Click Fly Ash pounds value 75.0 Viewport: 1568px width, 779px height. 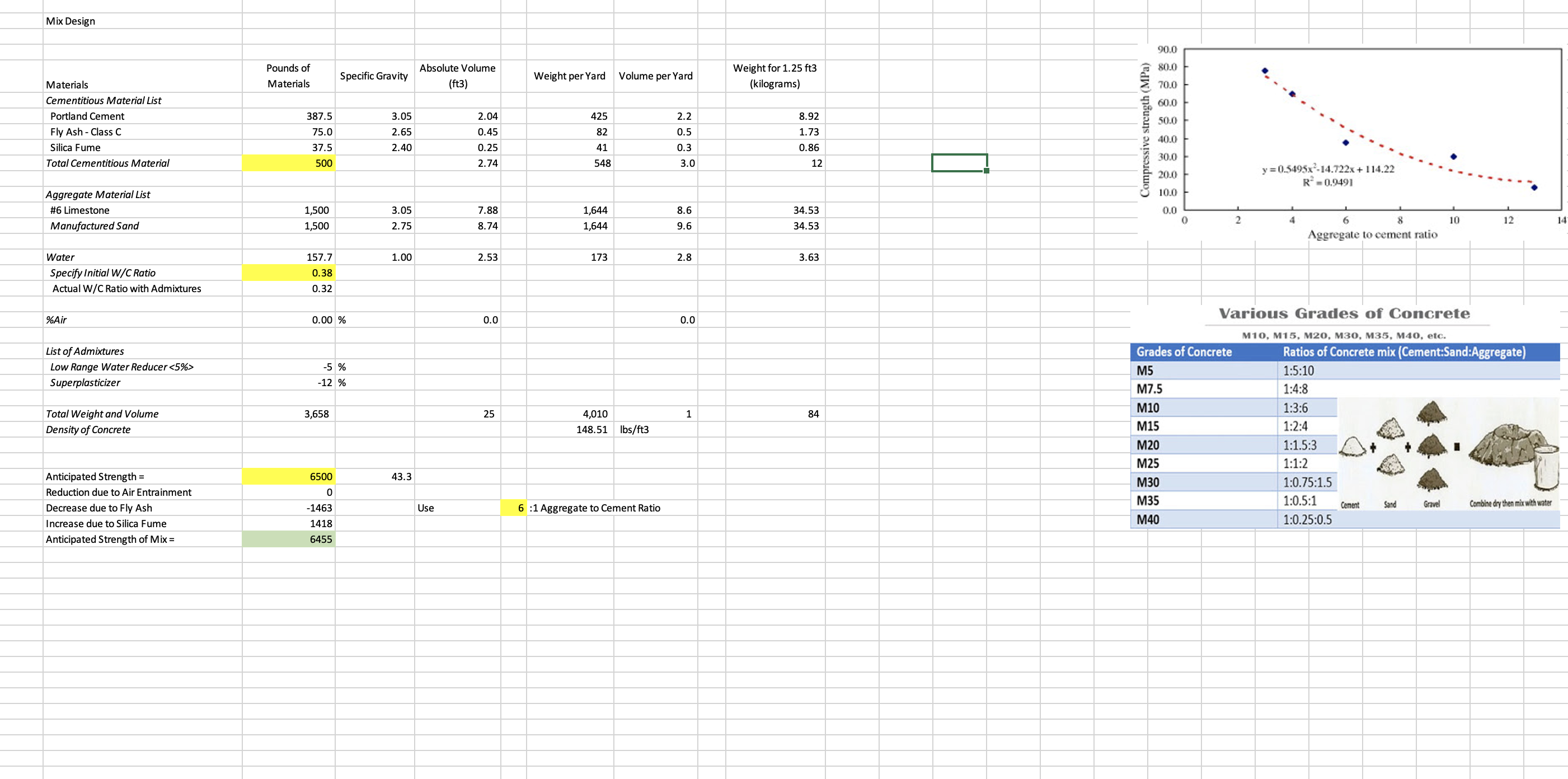(289, 132)
